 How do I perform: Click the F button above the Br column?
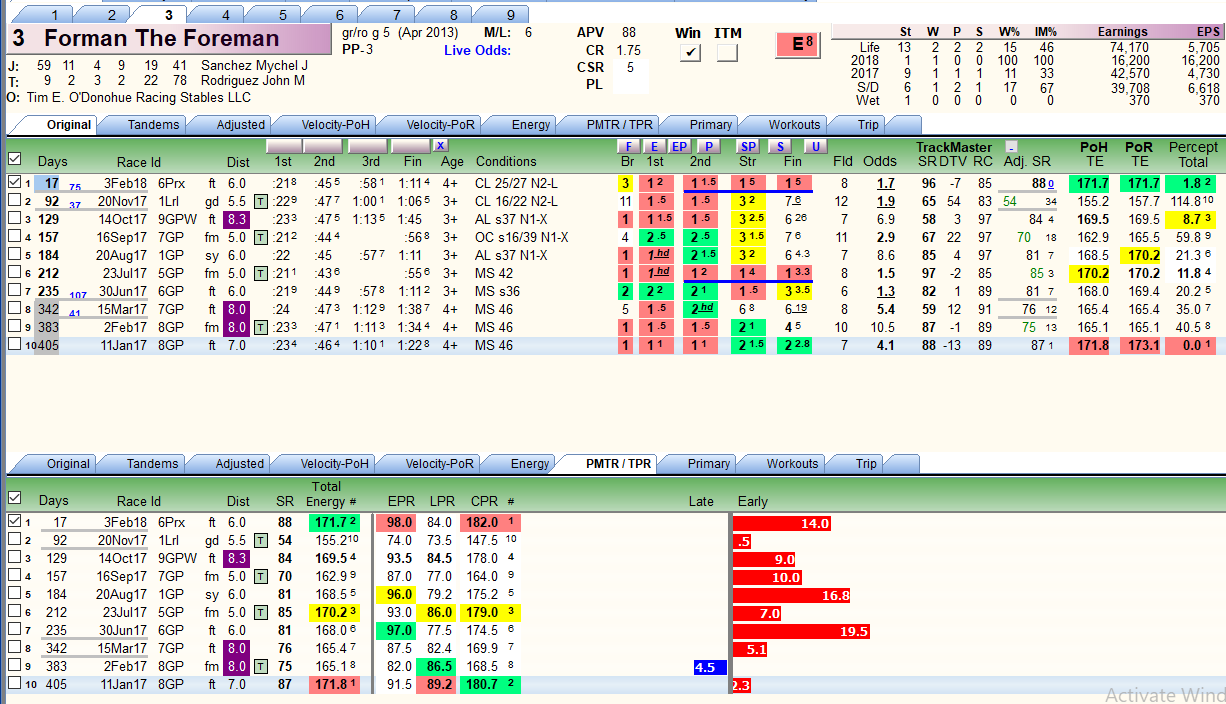[x=628, y=146]
